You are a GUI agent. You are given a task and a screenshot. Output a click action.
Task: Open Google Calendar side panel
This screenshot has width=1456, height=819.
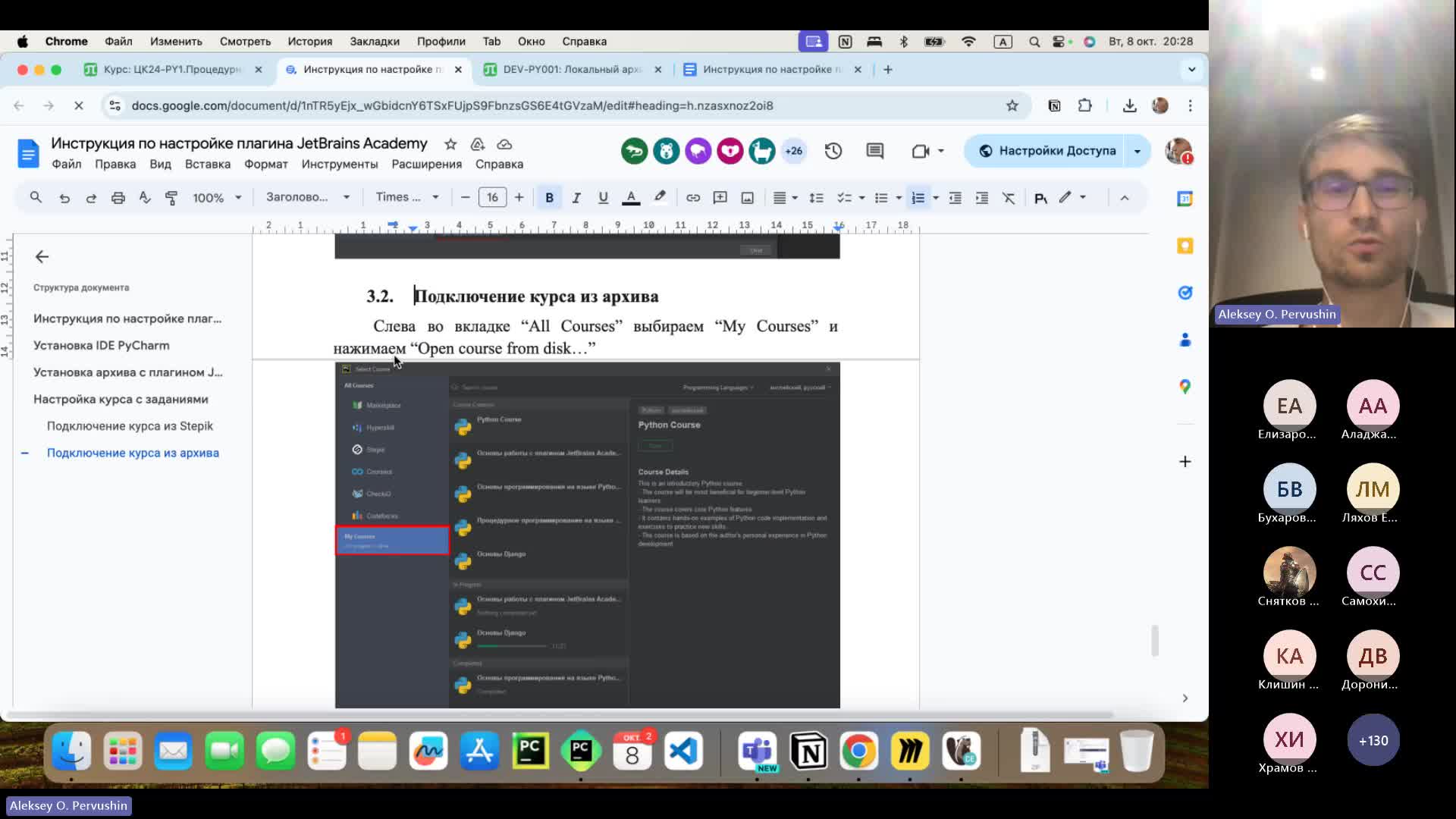[1185, 199]
